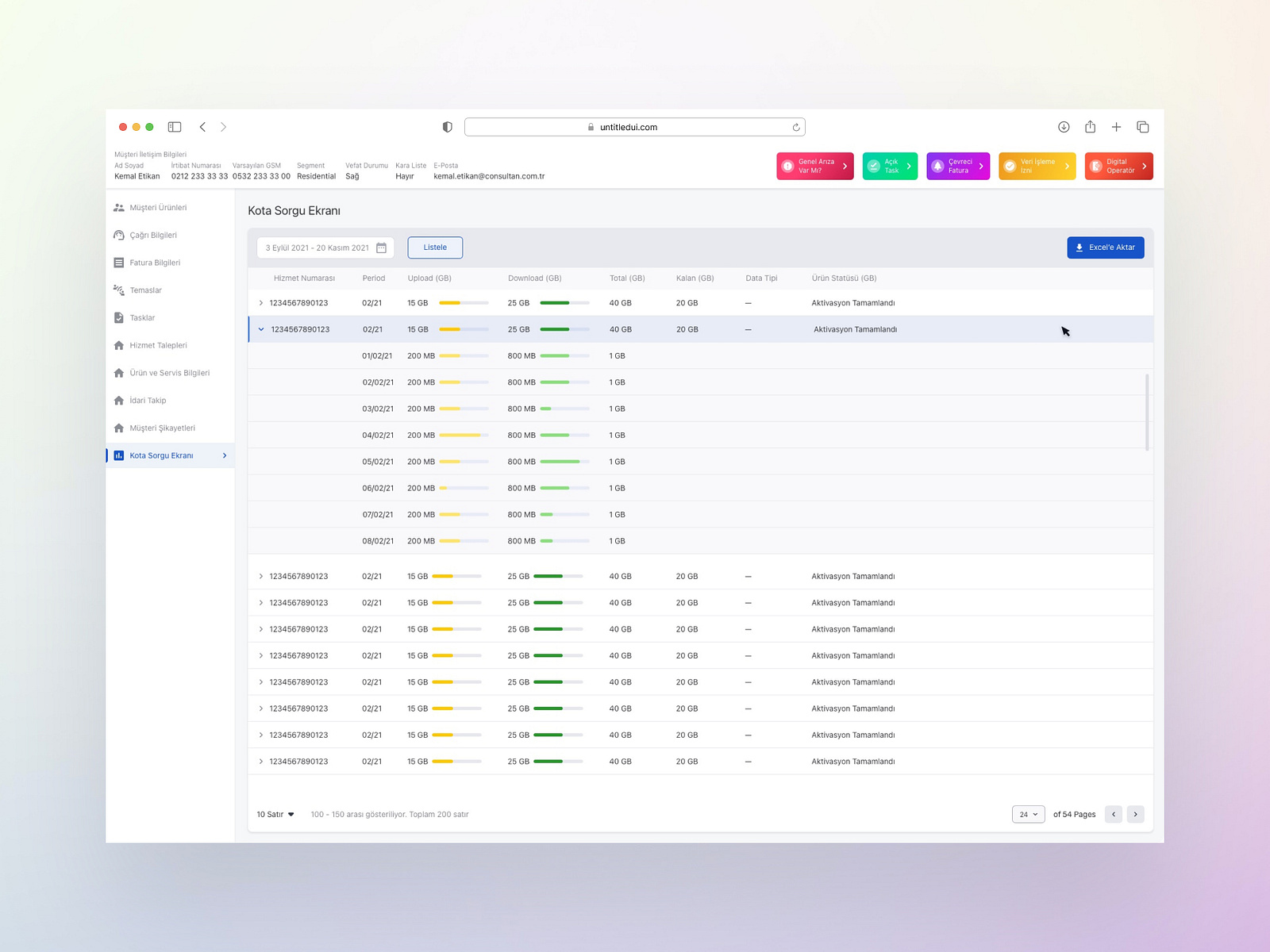
Task: Click the 25 GB download progress bar
Action: click(564, 302)
